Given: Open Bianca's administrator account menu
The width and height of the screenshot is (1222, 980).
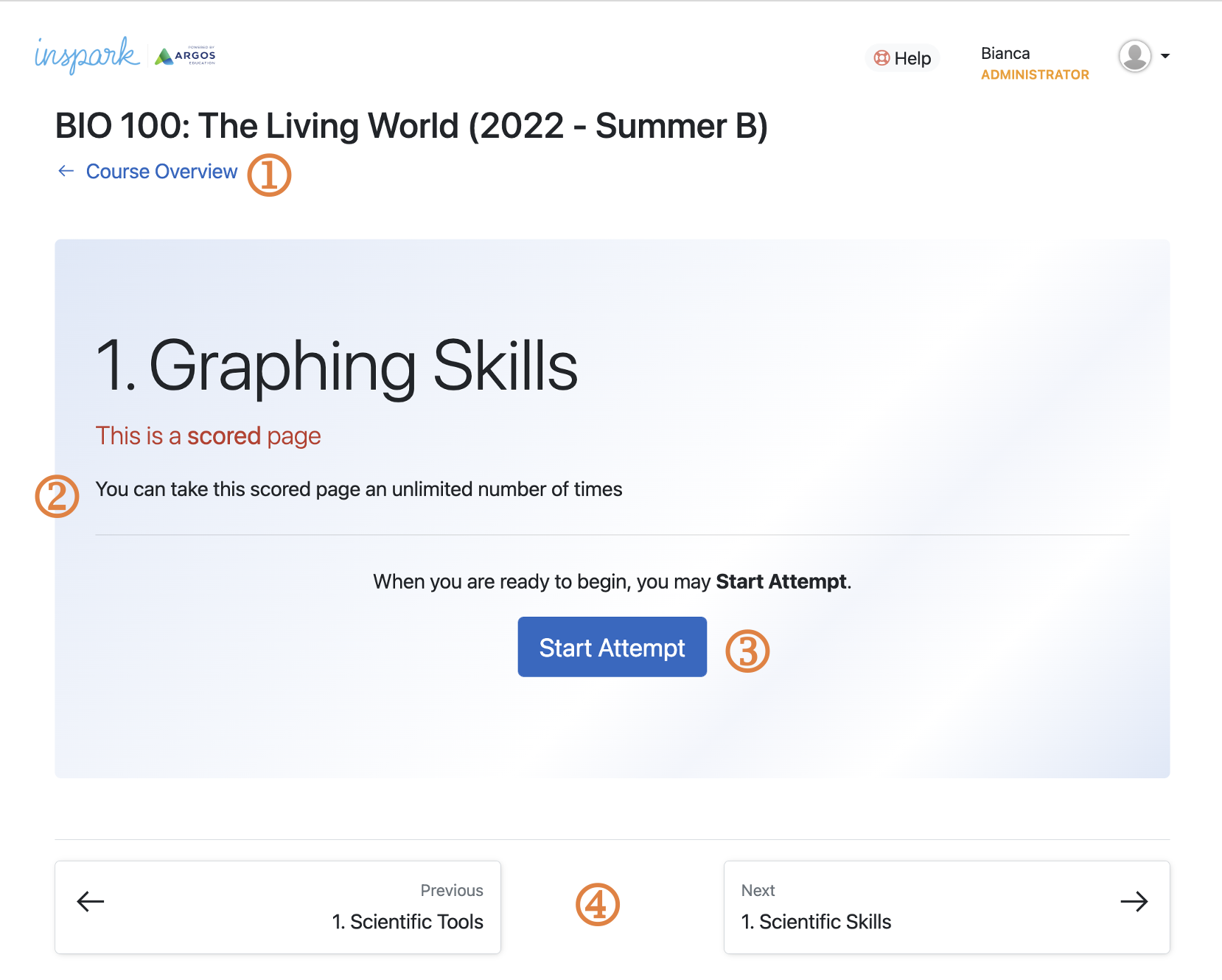Looking at the screenshot, I should coord(1034,63).
